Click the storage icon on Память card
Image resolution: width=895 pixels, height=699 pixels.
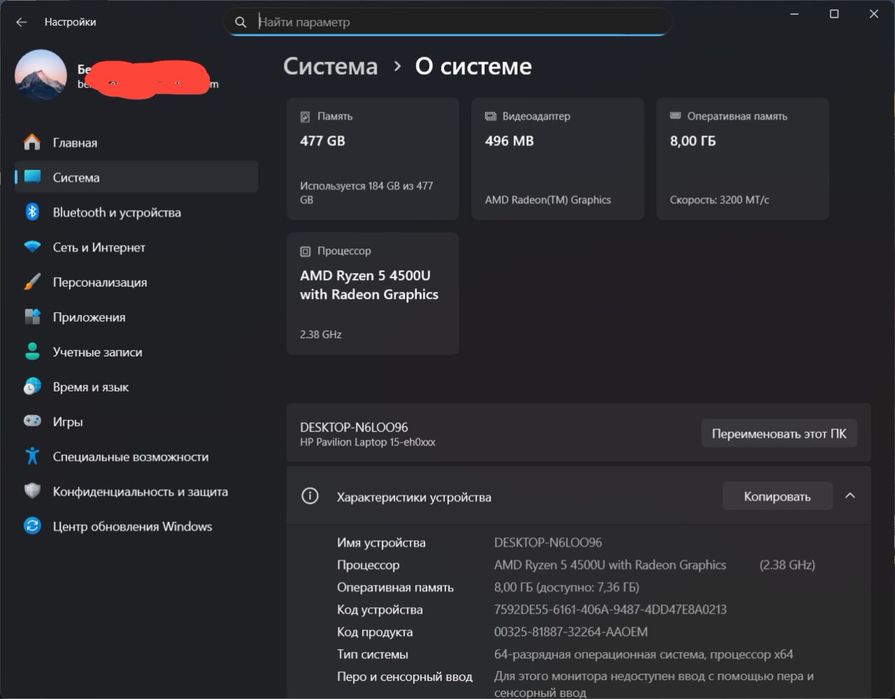point(305,116)
